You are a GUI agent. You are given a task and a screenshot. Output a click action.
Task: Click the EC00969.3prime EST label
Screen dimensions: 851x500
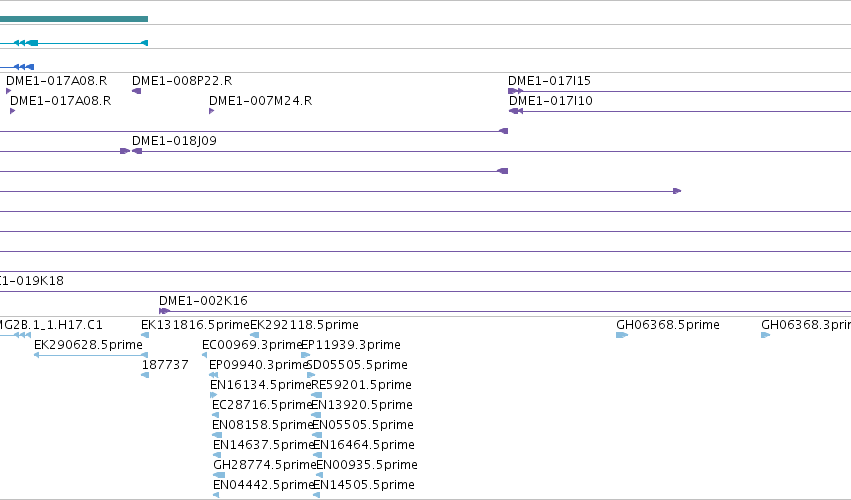point(252,345)
